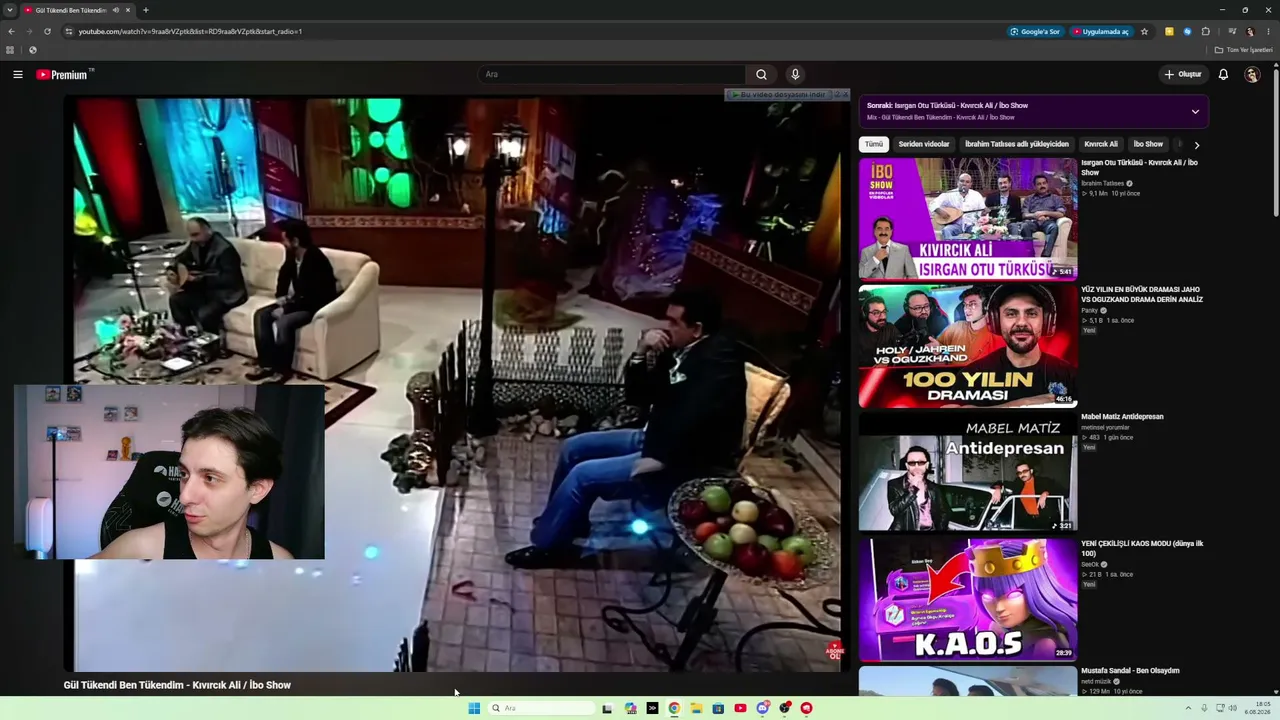Viewport: 1280px width, 720px height.
Task: Click the main video player area
Action: coord(457,385)
